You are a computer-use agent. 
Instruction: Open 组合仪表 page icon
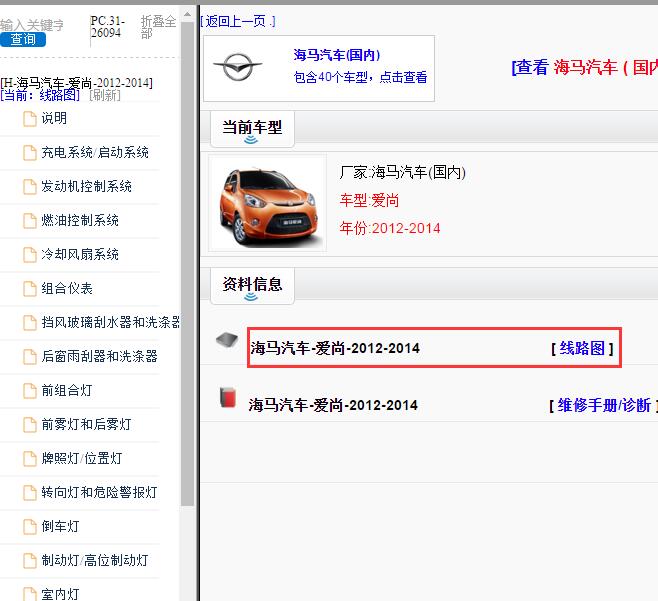point(29,289)
